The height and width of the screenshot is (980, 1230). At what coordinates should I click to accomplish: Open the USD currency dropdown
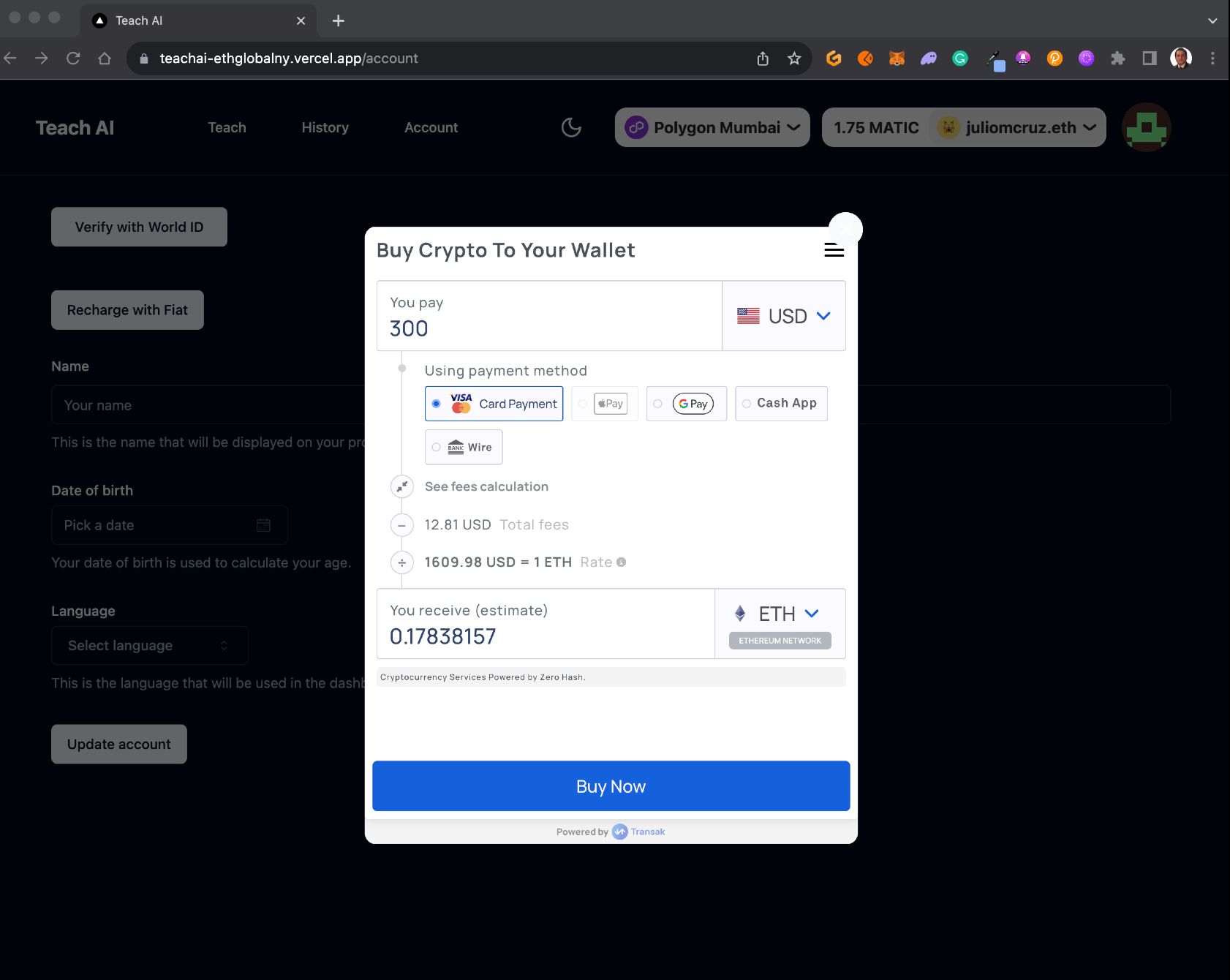[784, 316]
